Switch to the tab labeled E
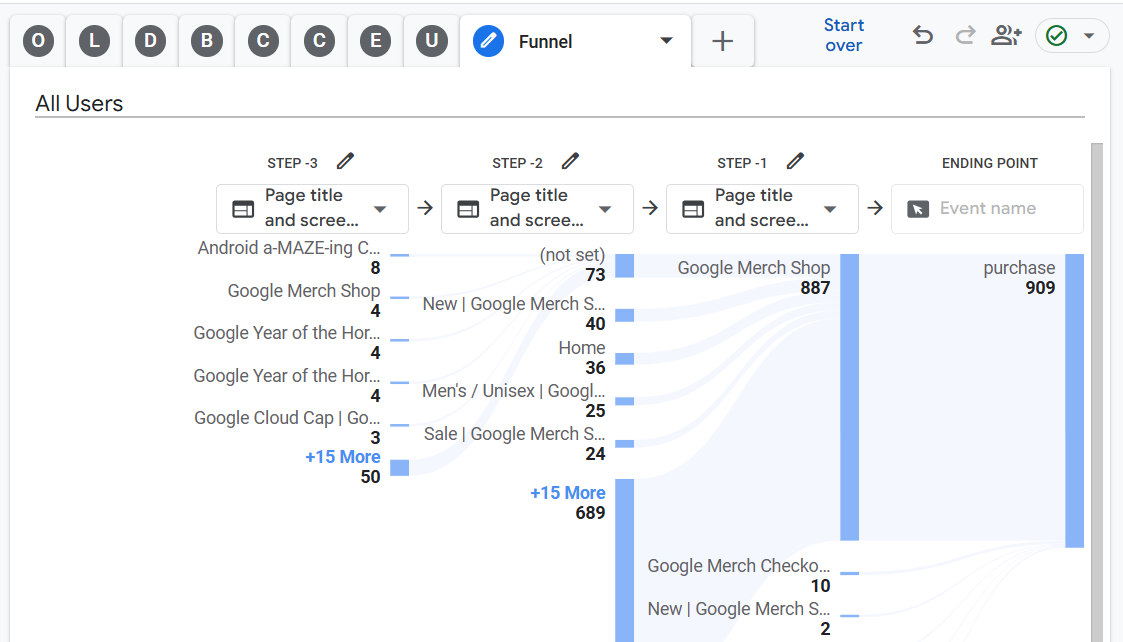Image resolution: width=1123 pixels, height=642 pixels. (375, 41)
